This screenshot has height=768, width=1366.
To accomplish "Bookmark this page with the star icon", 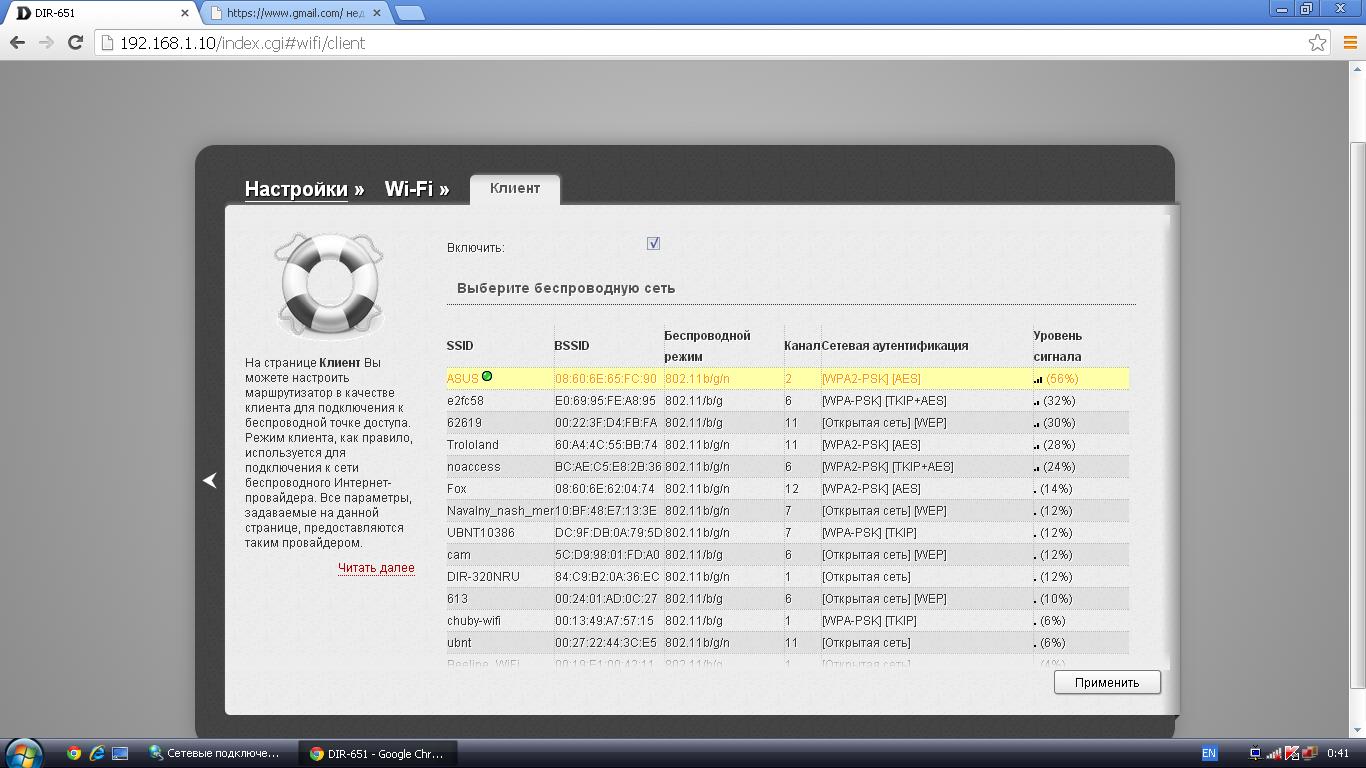I will [1317, 43].
